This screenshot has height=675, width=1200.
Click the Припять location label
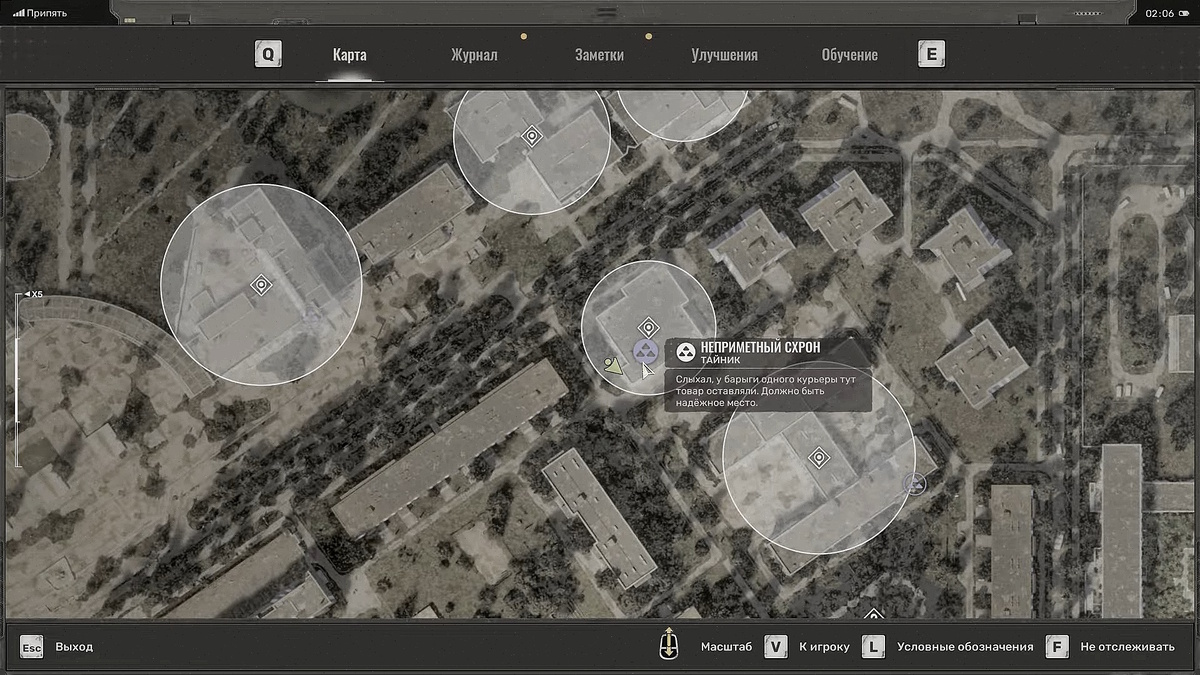point(47,13)
